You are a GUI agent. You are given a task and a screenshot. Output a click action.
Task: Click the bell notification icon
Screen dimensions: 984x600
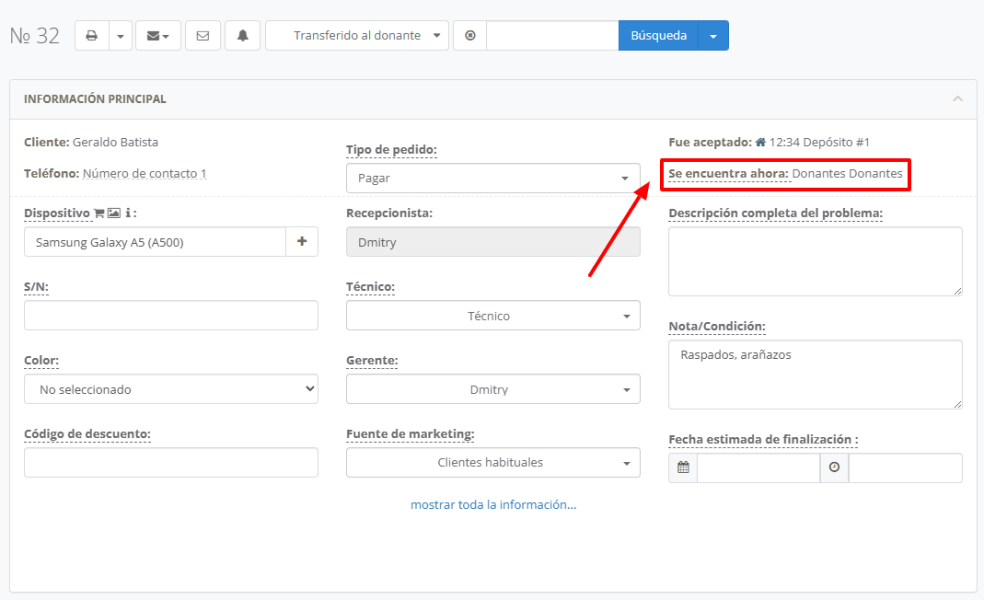pyautogui.click(x=243, y=35)
